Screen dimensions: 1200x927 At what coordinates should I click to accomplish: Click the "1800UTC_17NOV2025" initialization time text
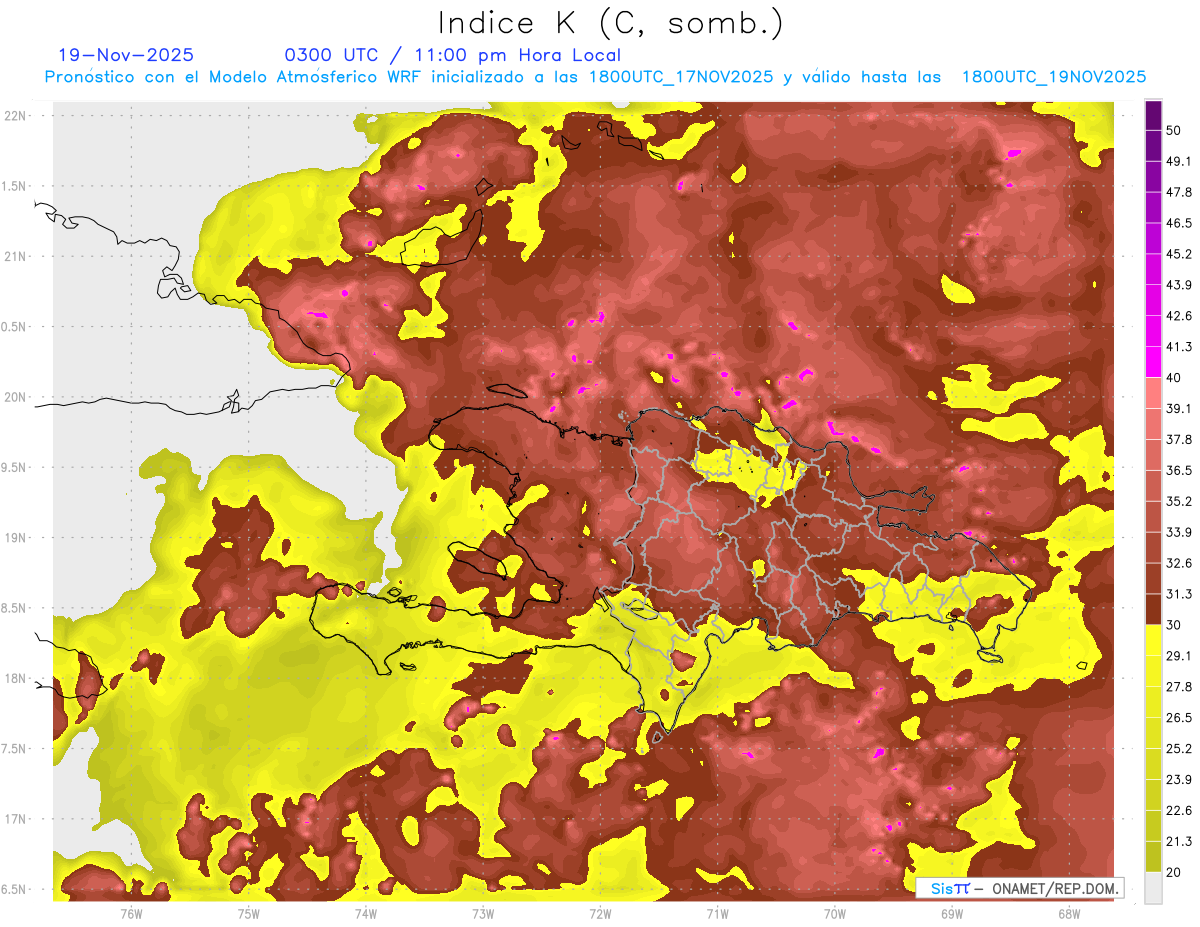click(680, 77)
